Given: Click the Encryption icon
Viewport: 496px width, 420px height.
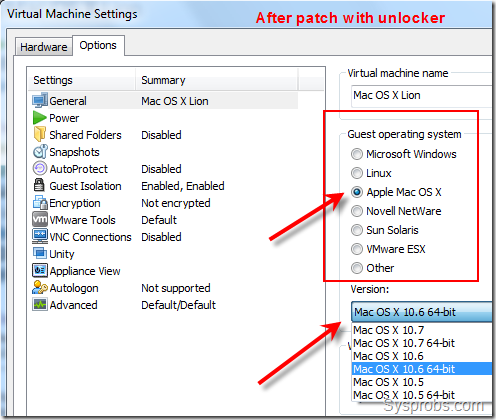Looking at the screenshot, I should click(x=40, y=202).
